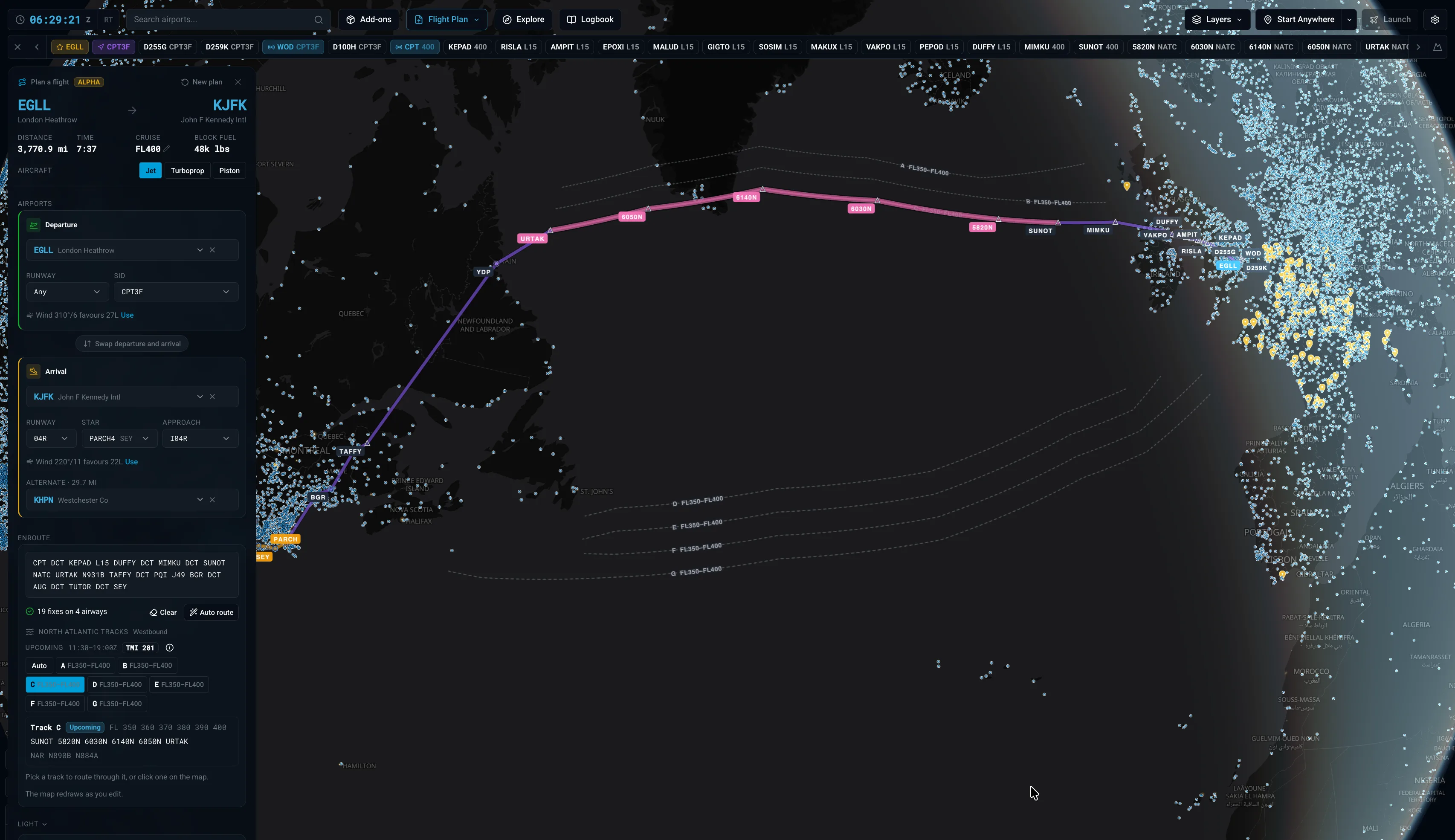The image size is (1455, 840).
Task: Open the Layers dropdown
Action: tap(1217, 20)
